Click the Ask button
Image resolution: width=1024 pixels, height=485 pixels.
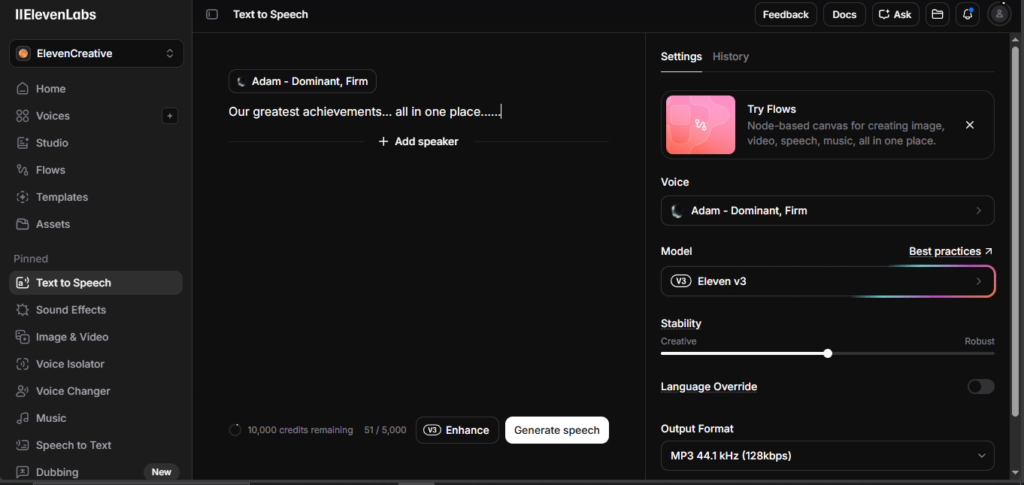(x=895, y=14)
